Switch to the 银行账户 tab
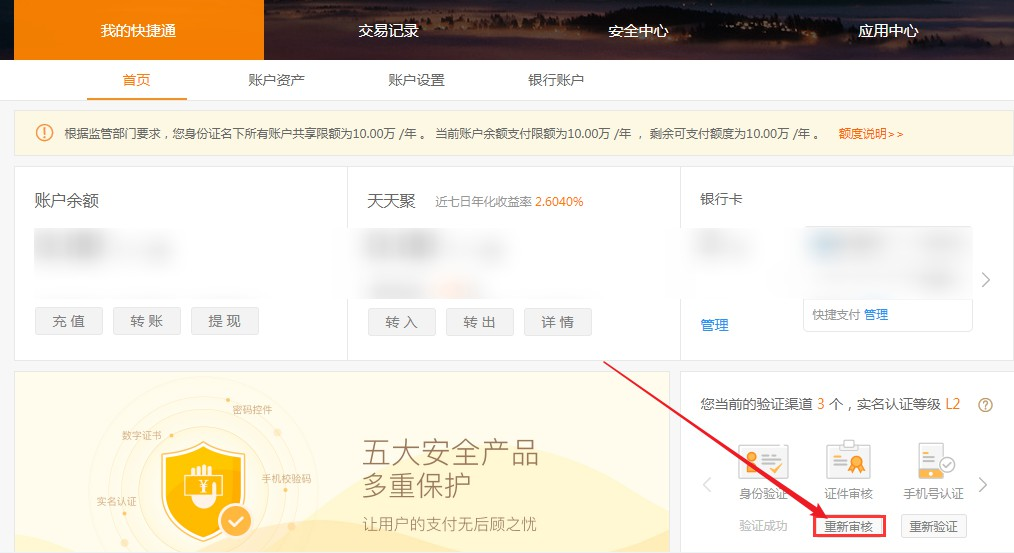This screenshot has height=553, width=1014. pos(556,80)
